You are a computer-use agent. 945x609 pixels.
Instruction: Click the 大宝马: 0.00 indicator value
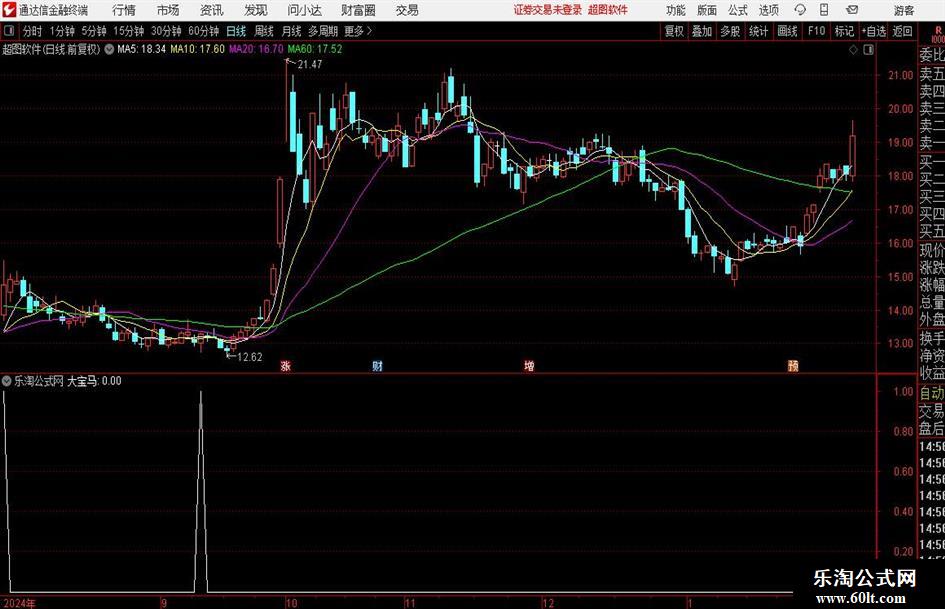pos(94,381)
